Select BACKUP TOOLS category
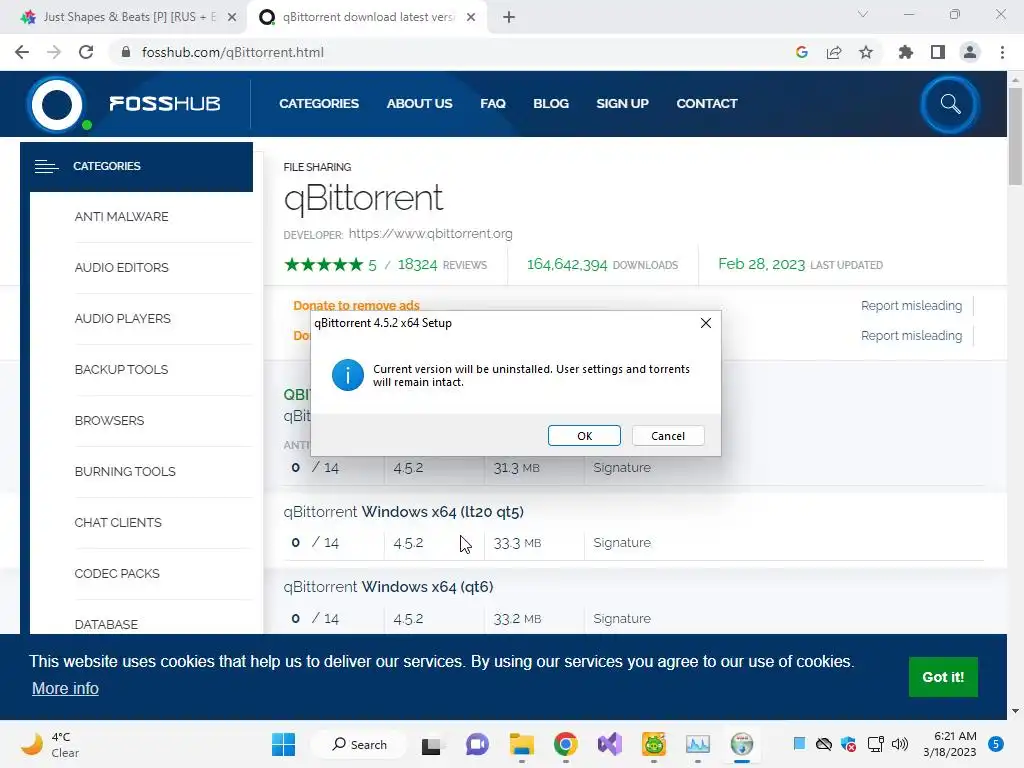The height and width of the screenshot is (768, 1024). [x=121, y=370]
